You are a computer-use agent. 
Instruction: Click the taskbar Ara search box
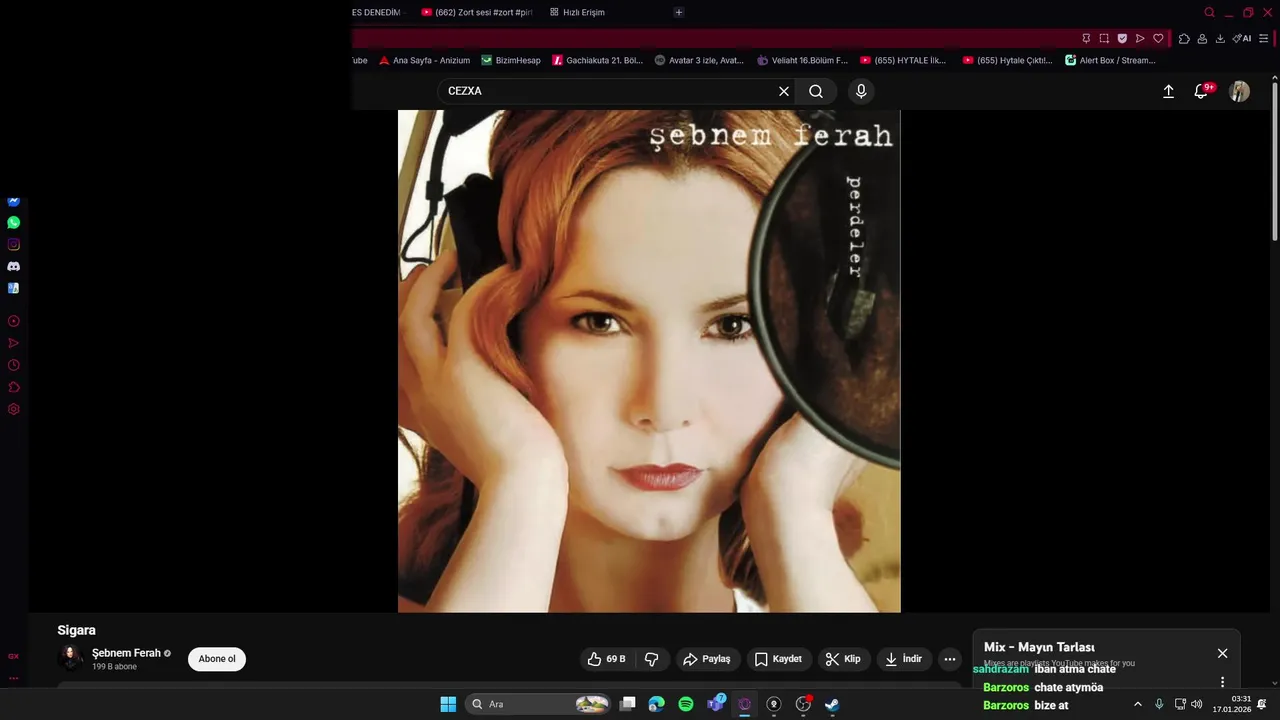pyautogui.click(x=539, y=704)
